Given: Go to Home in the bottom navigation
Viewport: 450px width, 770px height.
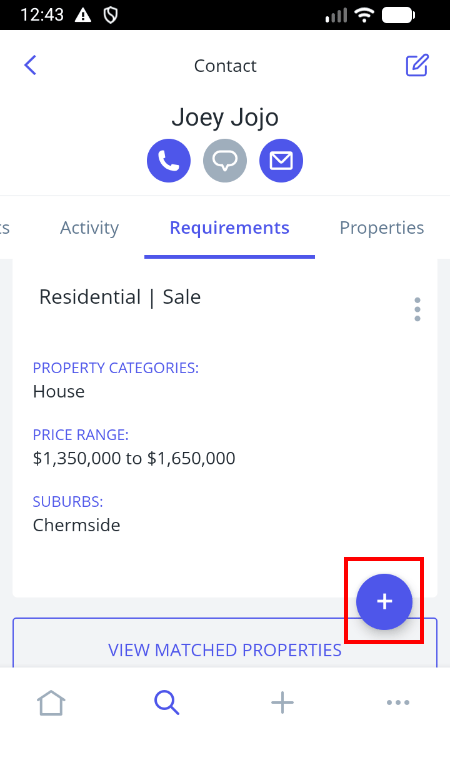Looking at the screenshot, I should [51, 703].
